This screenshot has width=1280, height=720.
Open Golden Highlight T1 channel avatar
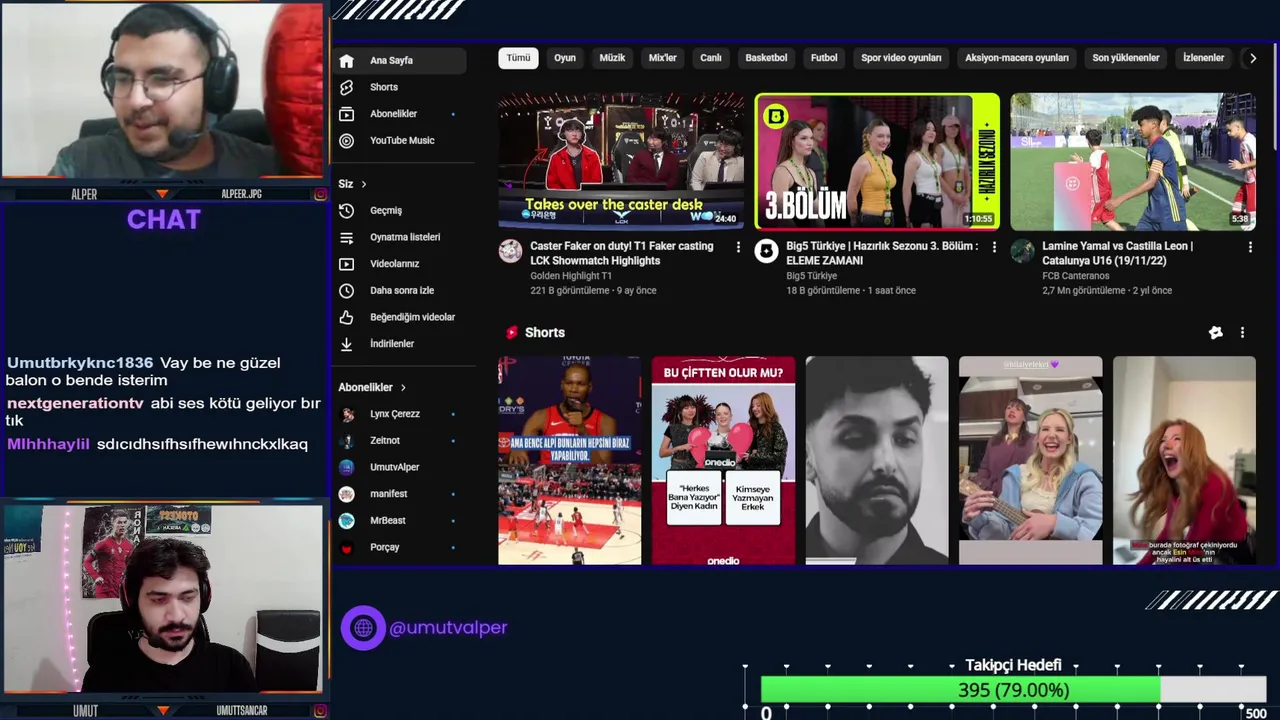coord(511,251)
